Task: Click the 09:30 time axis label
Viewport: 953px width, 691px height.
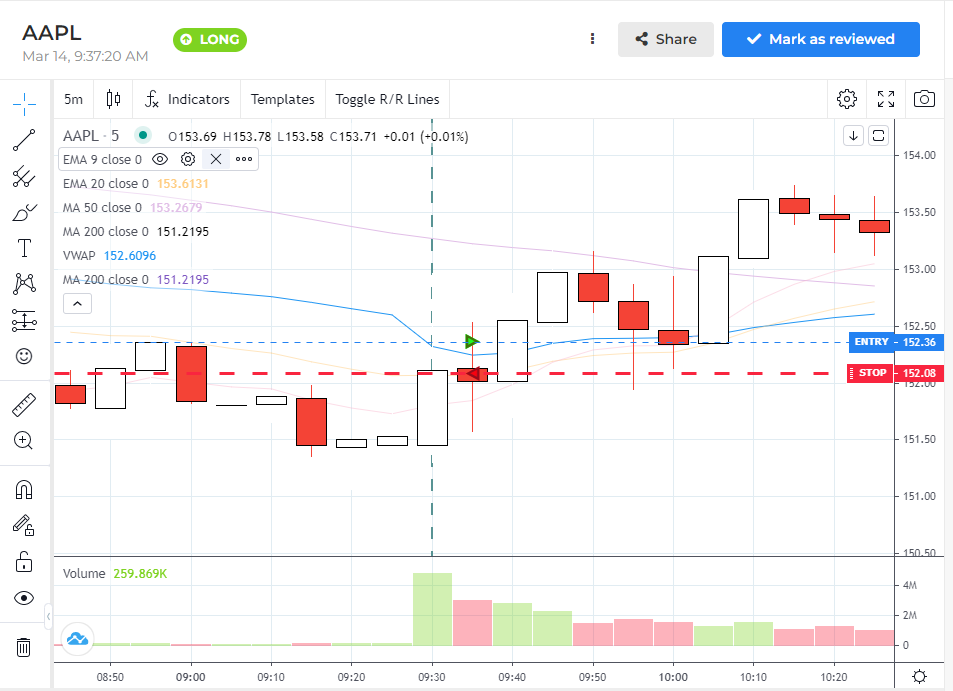Action: click(x=432, y=677)
